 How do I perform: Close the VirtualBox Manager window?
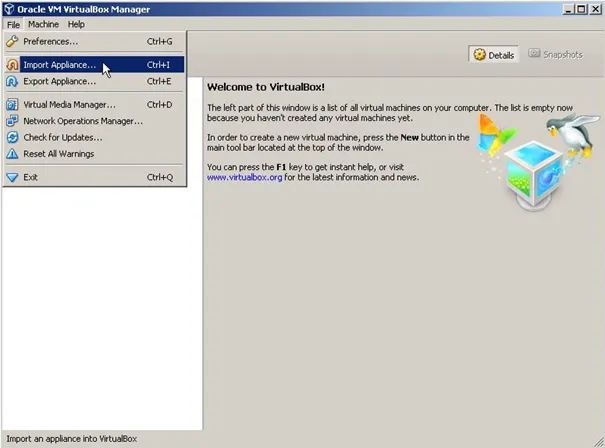(x=595, y=9)
